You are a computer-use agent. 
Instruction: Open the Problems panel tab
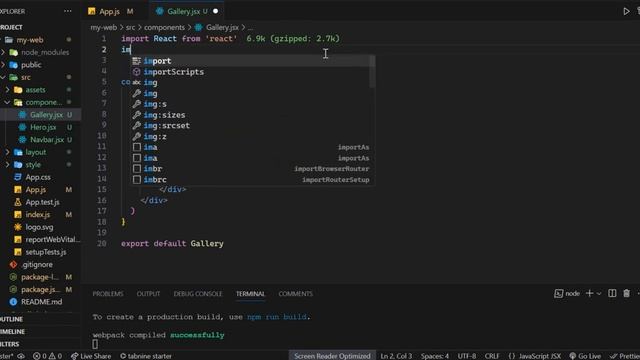[108, 293]
